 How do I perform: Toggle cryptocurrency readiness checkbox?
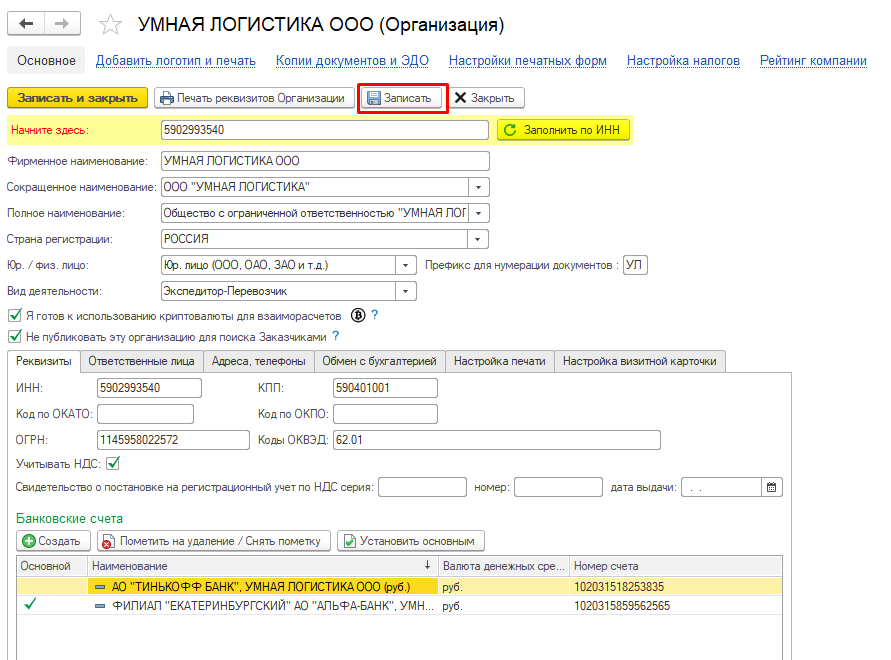[x=15, y=315]
